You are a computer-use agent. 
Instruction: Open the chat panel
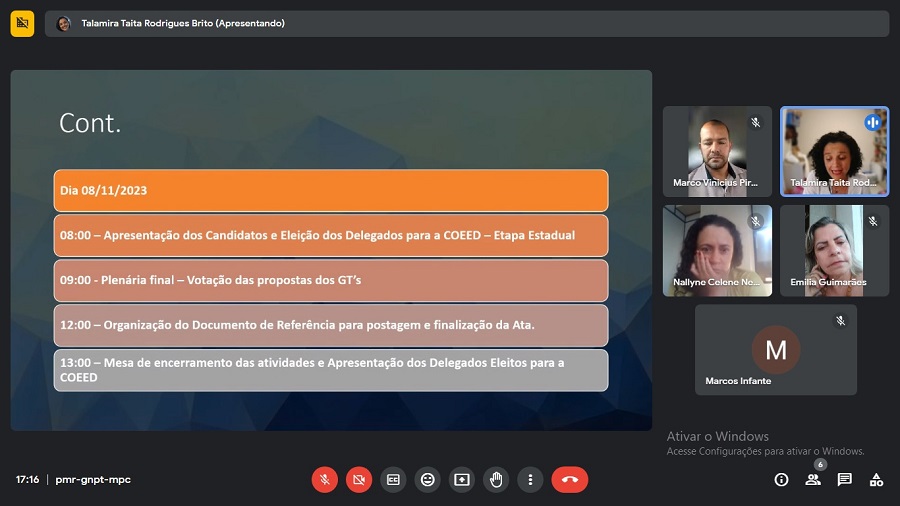pos(845,480)
